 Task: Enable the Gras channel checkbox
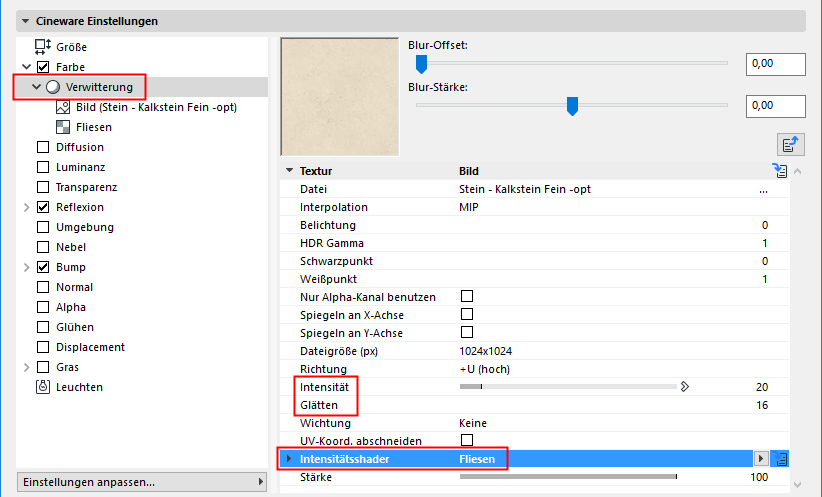pos(43,367)
